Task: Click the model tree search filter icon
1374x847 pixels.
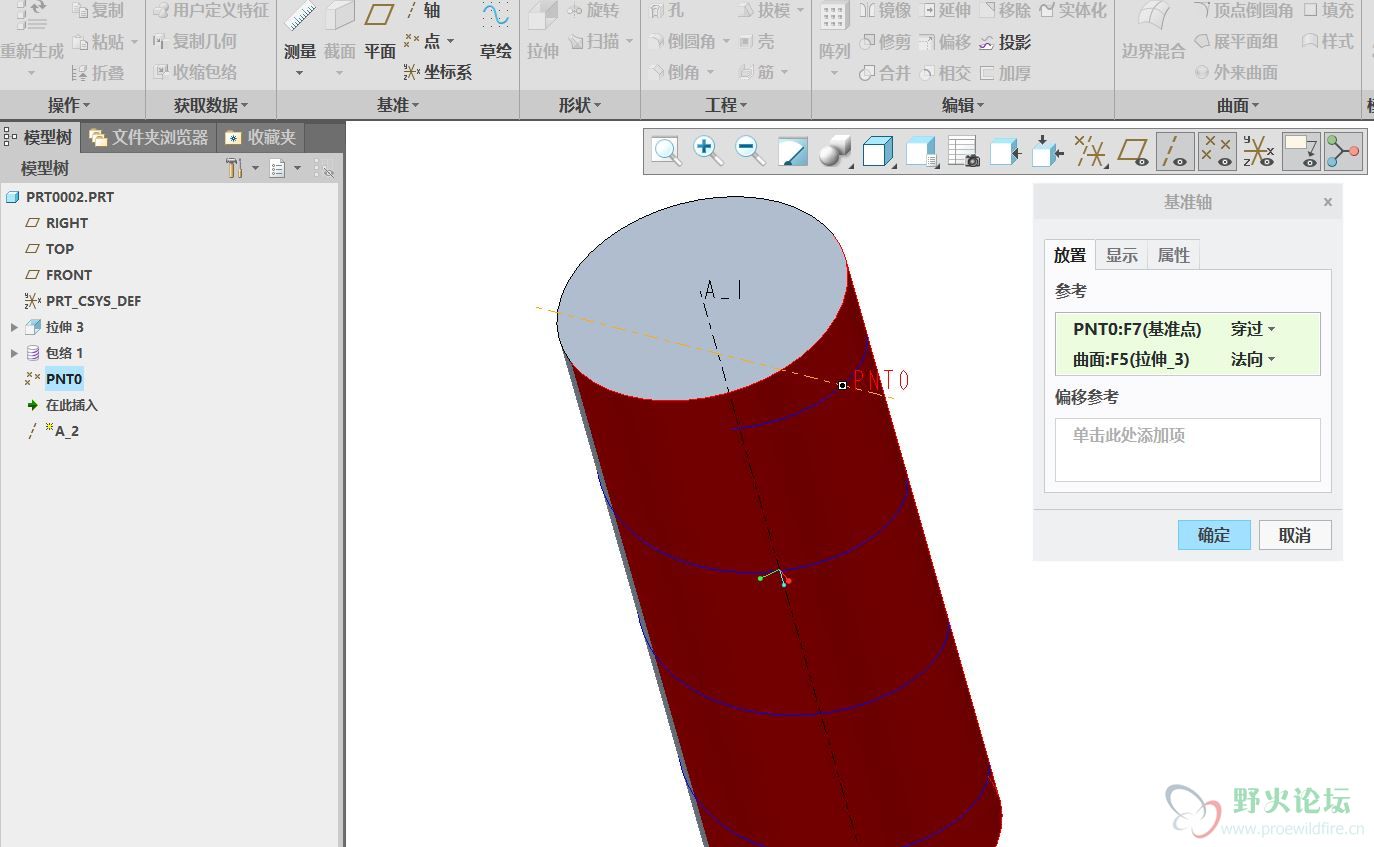Action: click(325, 168)
